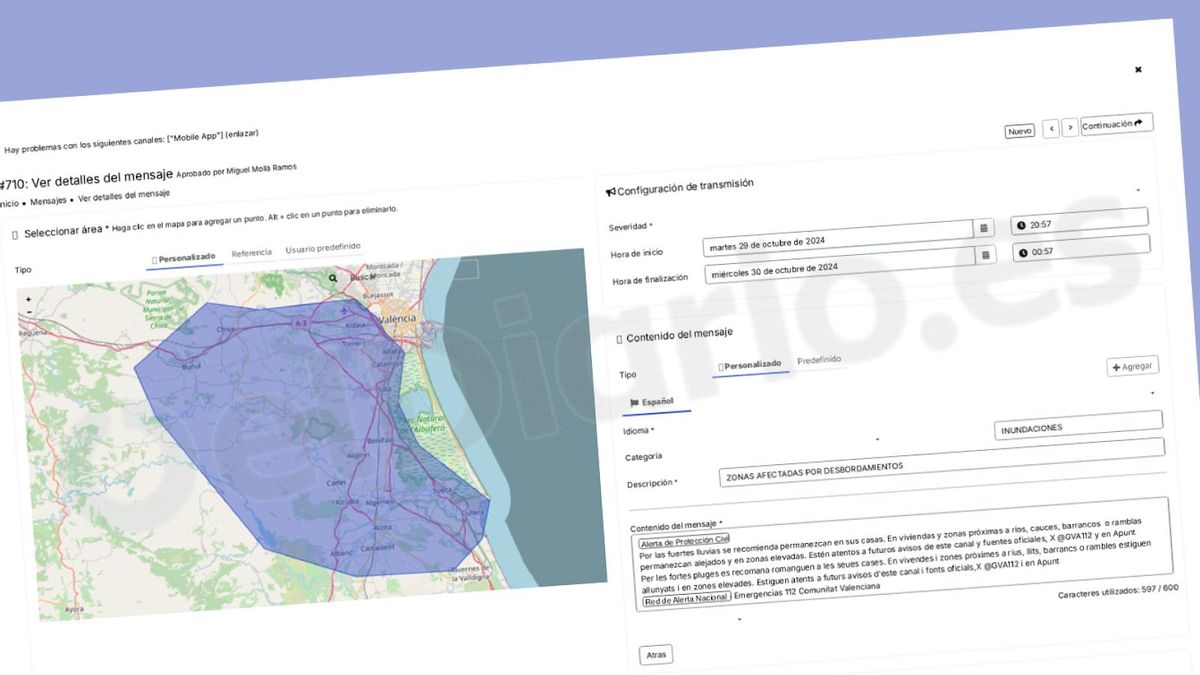Switch to the Referencia area tab

[252, 253]
